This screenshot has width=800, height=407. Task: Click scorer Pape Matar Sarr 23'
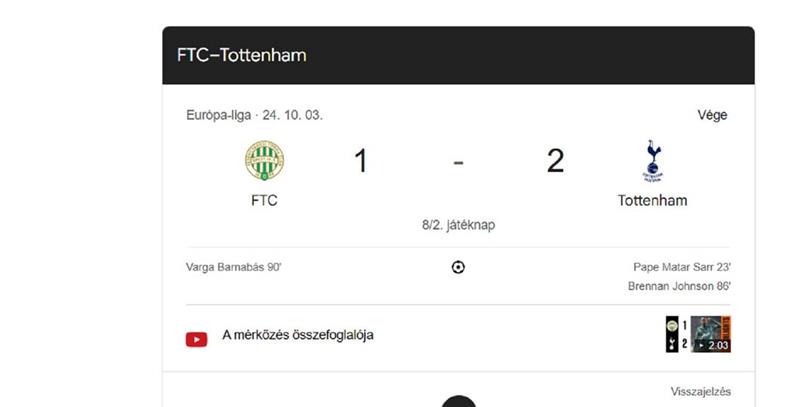[681, 267]
